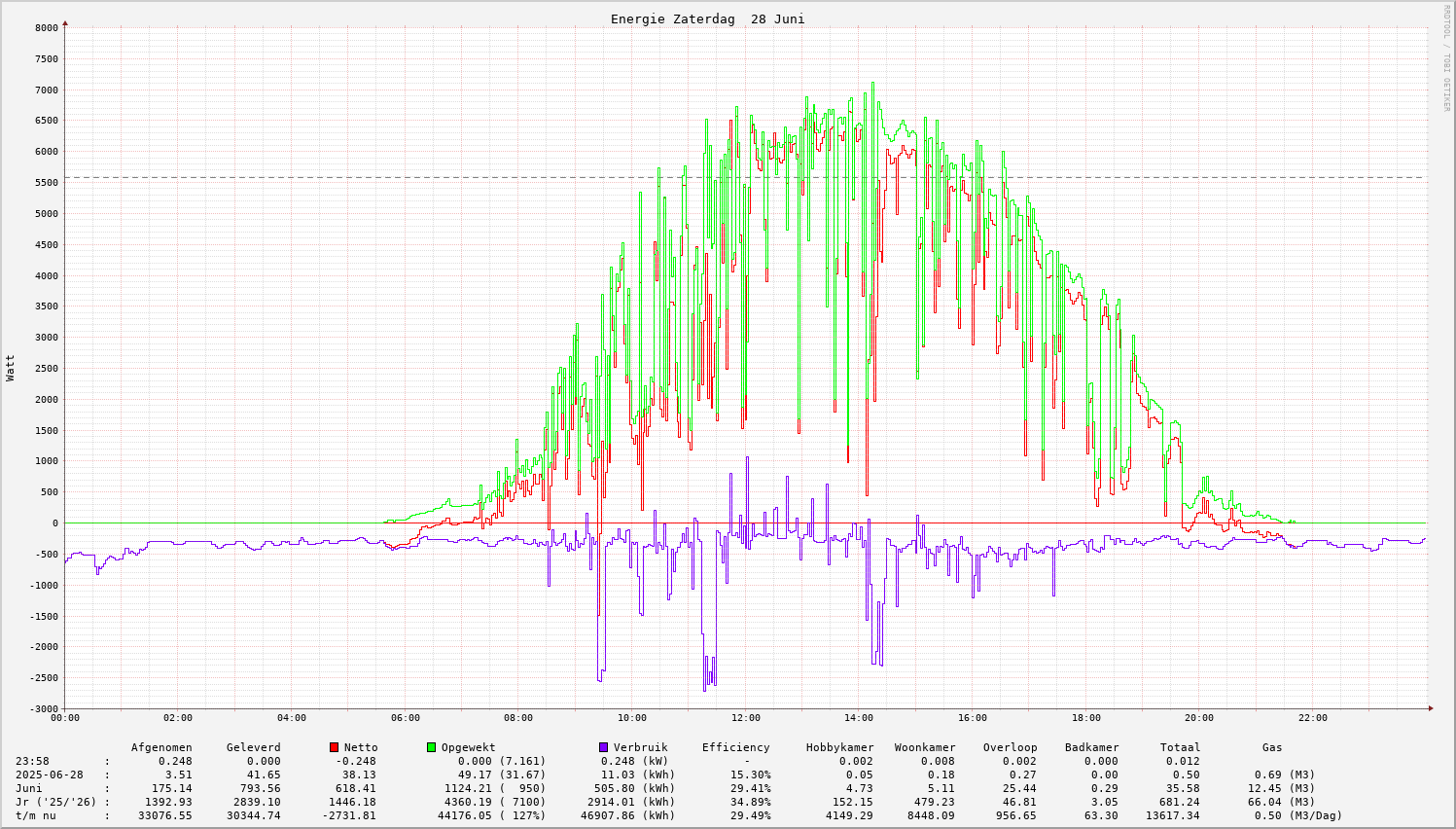Select the Juni row label in the table

click(x=29, y=788)
